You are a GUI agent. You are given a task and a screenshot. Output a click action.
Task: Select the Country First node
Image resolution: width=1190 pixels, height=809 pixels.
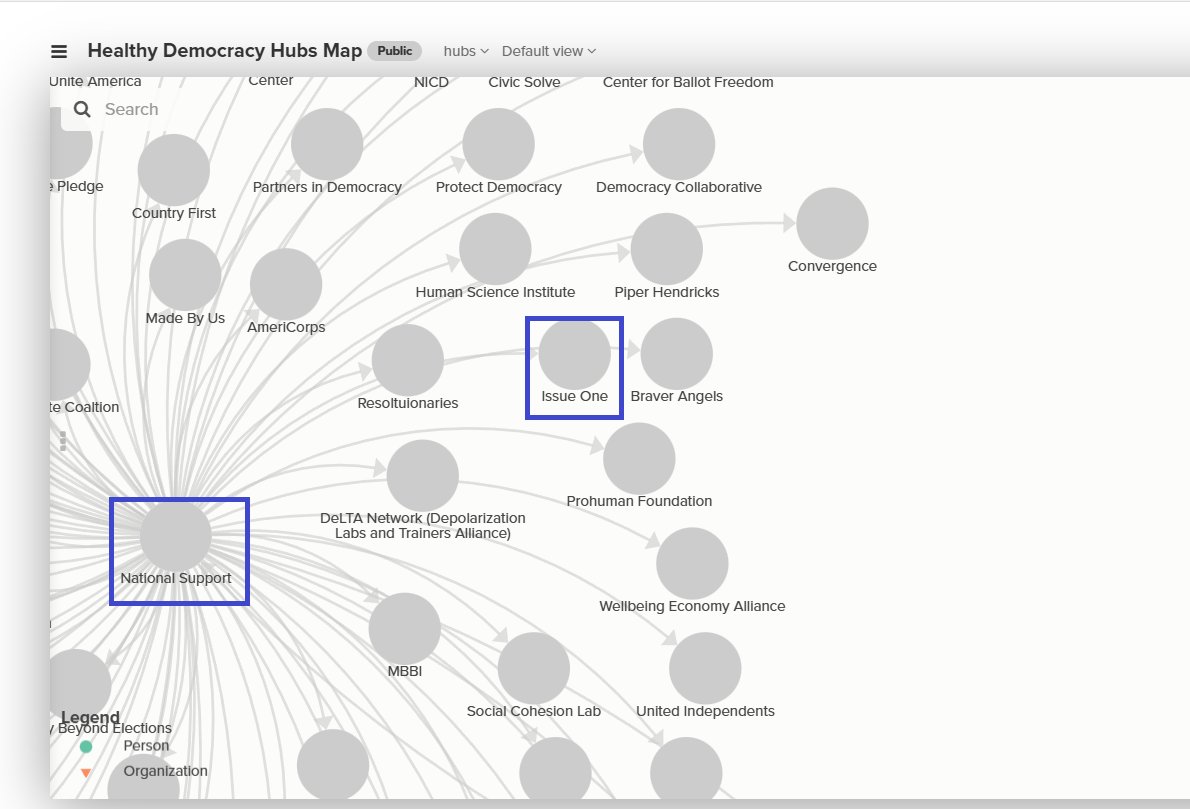point(174,170)
